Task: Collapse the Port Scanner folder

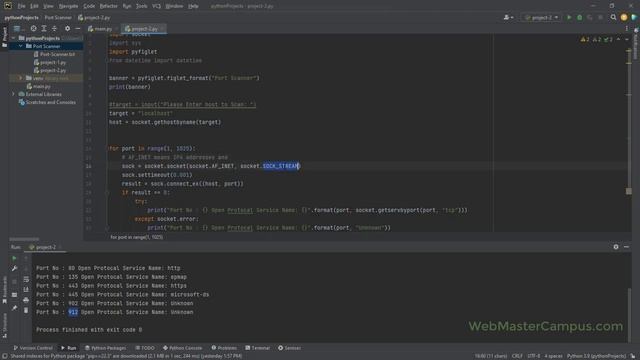Action: click(x=20, y=46)
